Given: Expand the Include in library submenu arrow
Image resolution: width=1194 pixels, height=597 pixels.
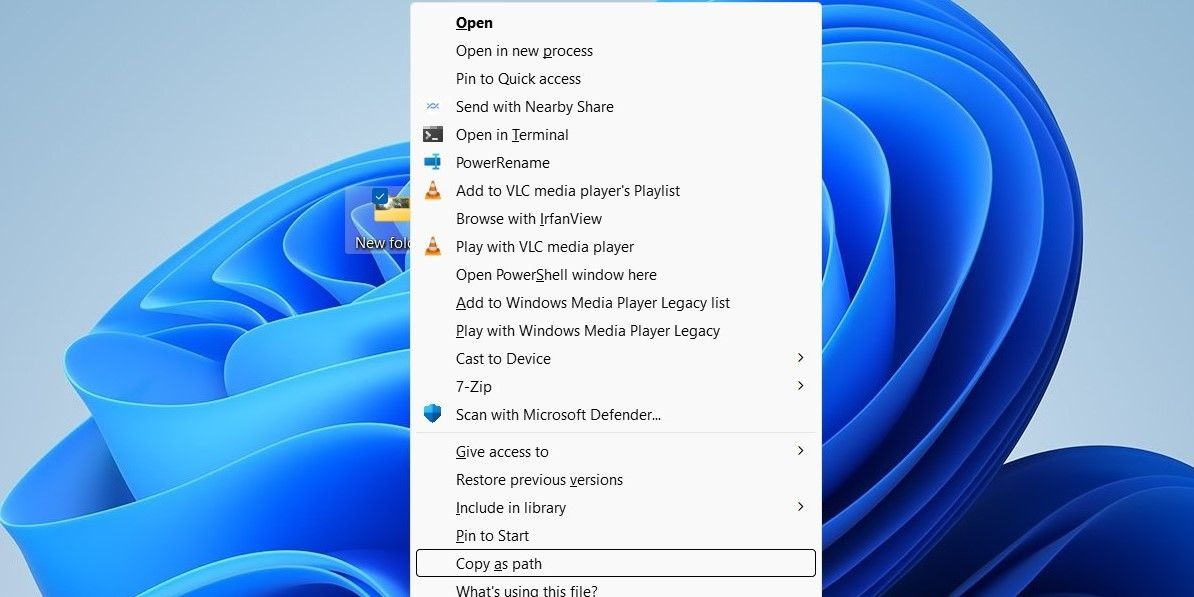Looking at the screenshot, I should (800, 507).
